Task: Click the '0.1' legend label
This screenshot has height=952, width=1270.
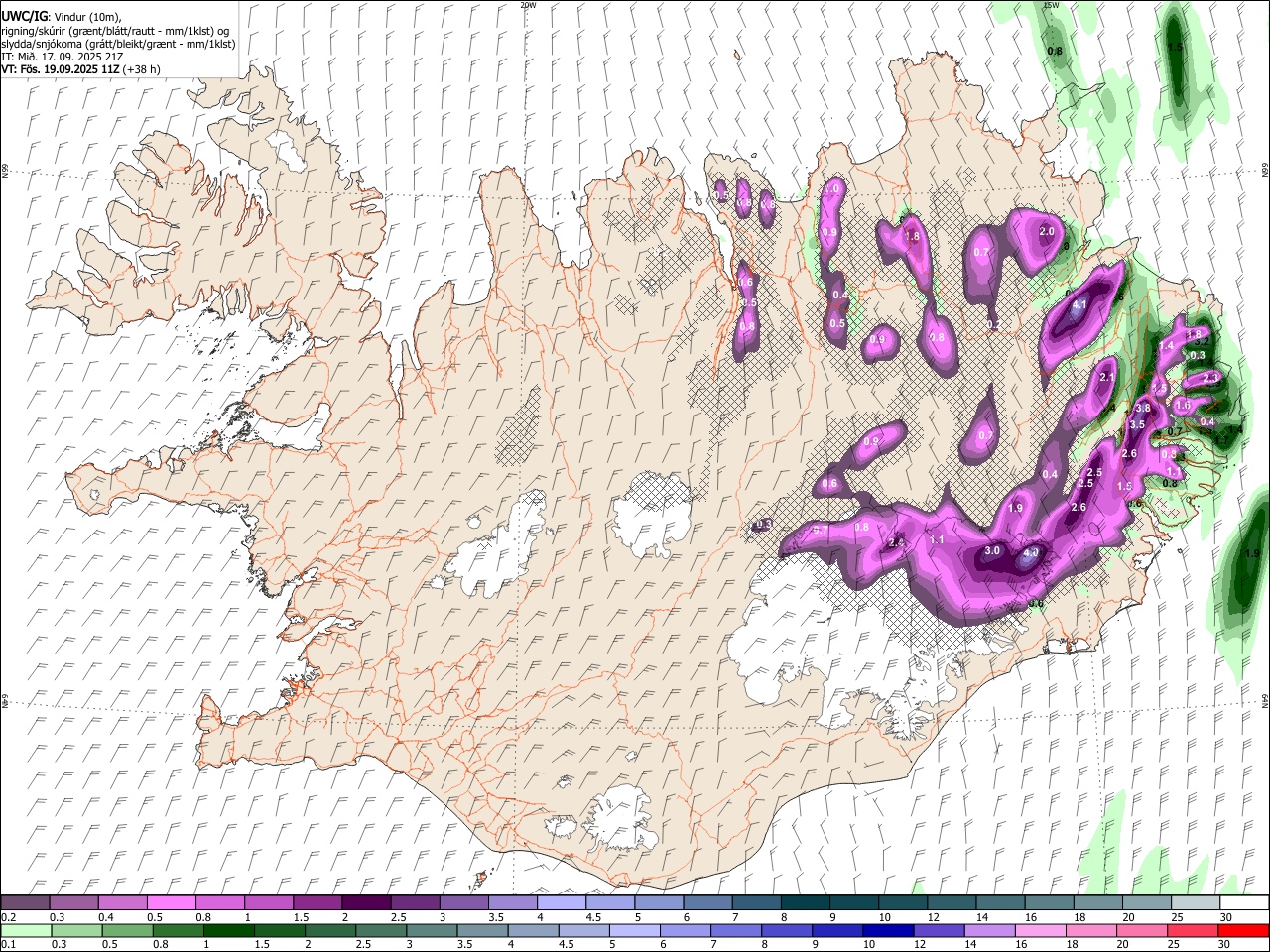Action: click(8, 945)
